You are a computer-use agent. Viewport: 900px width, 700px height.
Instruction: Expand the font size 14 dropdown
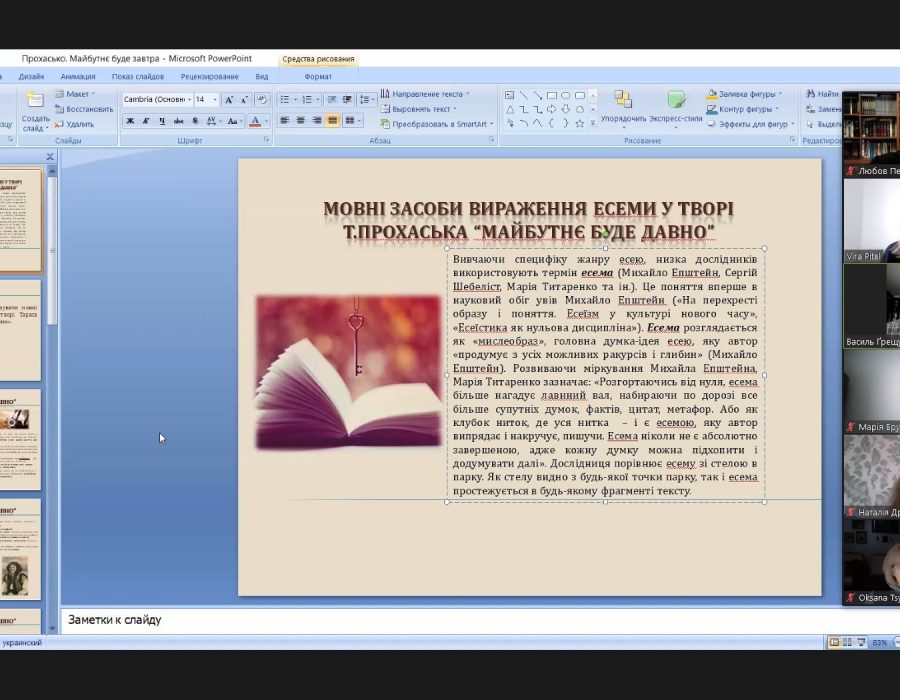pyautogui.click(x=215, y=100)
